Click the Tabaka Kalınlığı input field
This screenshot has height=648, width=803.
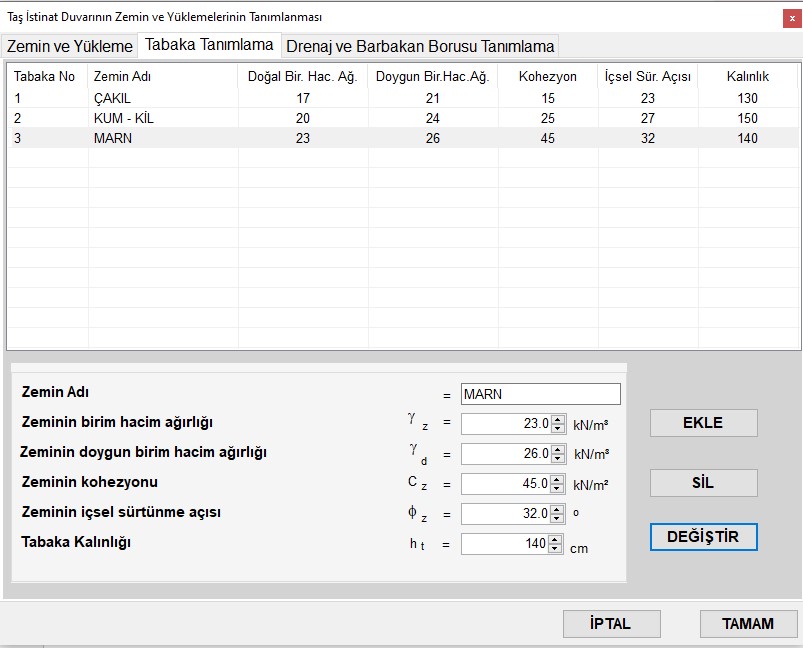[505, 544]
